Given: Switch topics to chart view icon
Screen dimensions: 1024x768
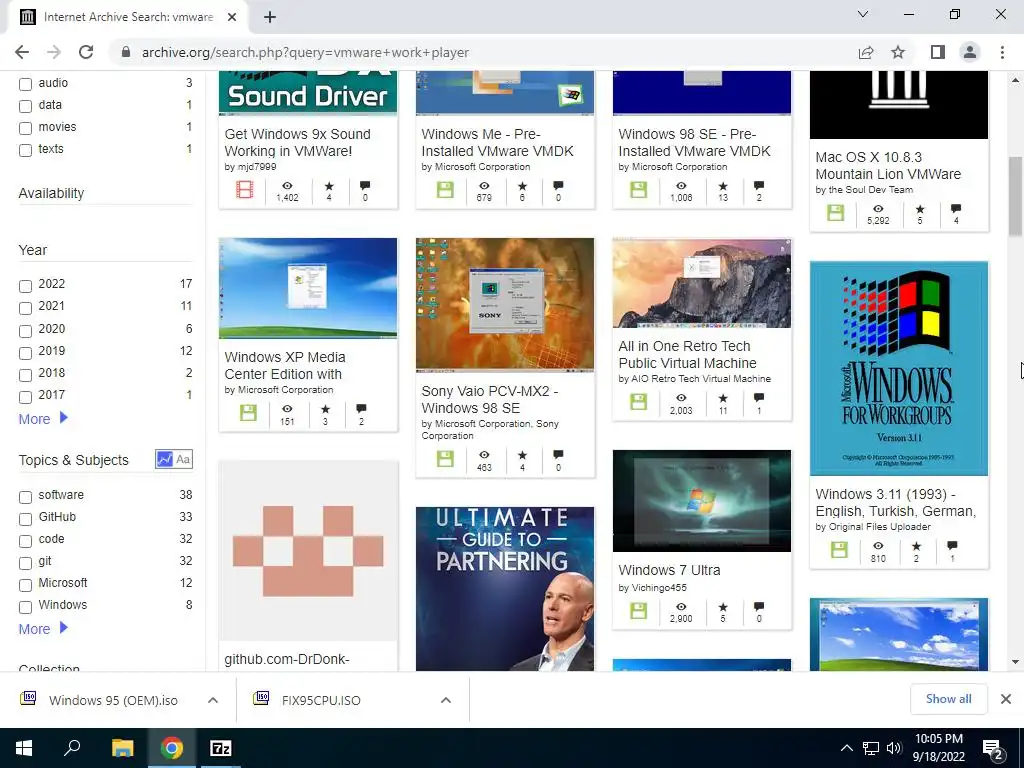Looking at the screenshot, I should click(164, 459).
